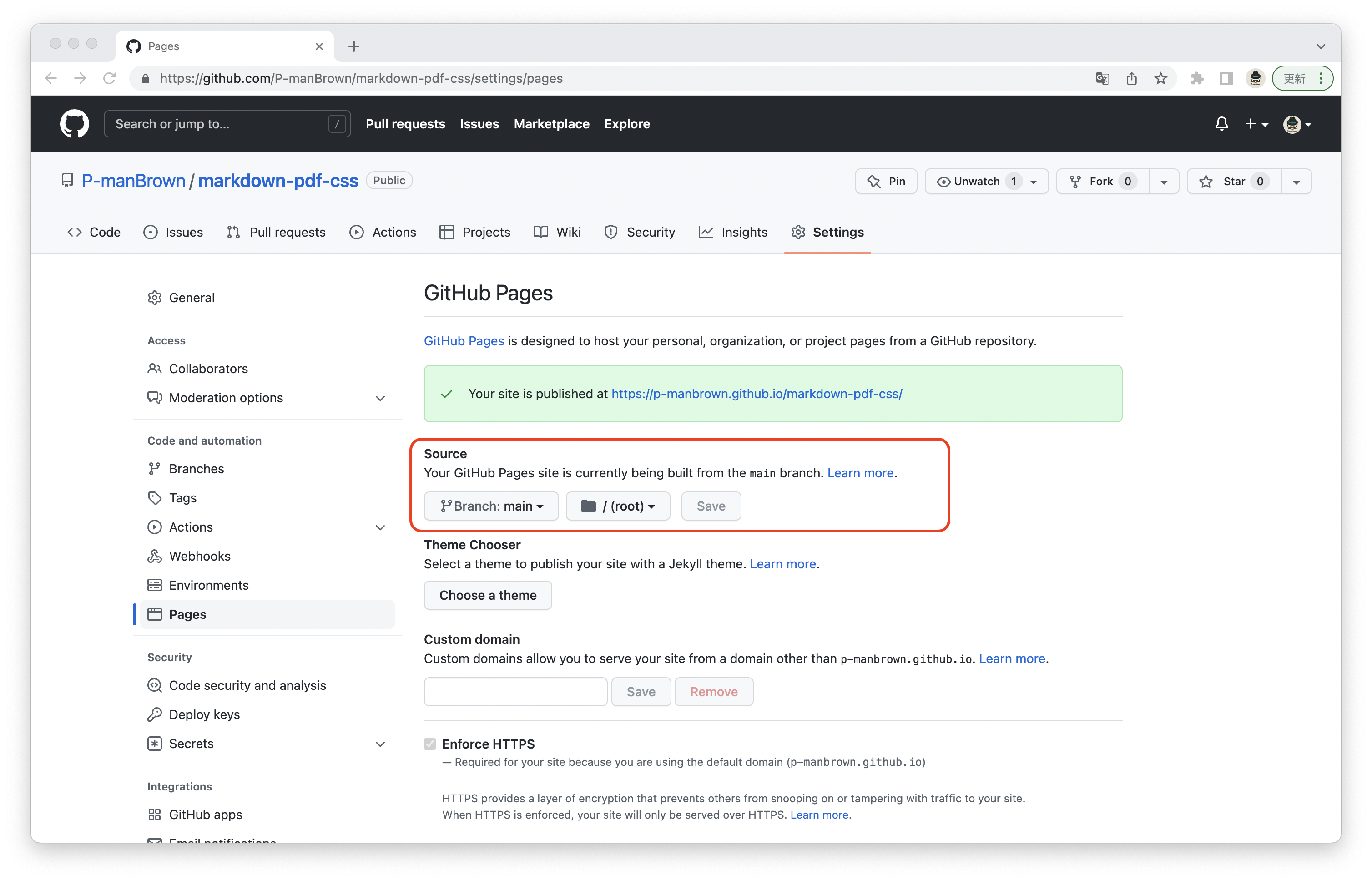Image resolution: width=1372 pixels, height=881 pixels.
Task: Bookmark the page with the star icon
Action: point(1160,78)
